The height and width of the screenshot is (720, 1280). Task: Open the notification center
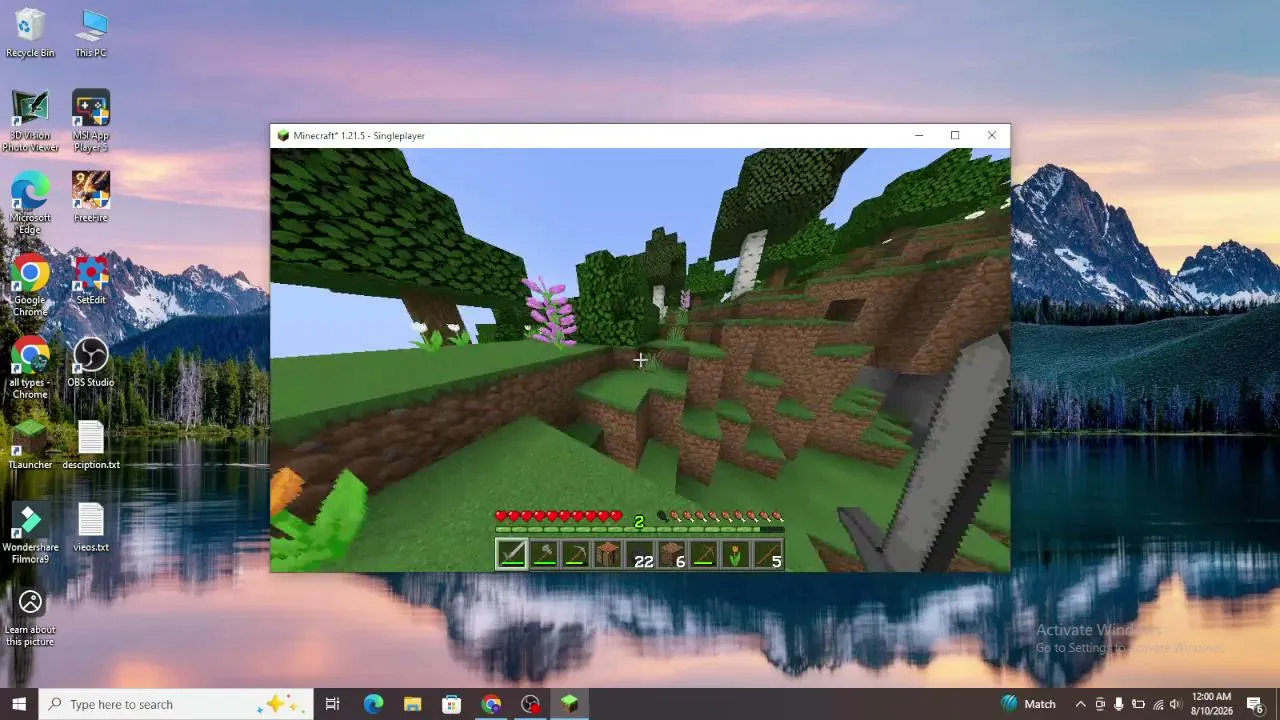[x=1255, y=704]
